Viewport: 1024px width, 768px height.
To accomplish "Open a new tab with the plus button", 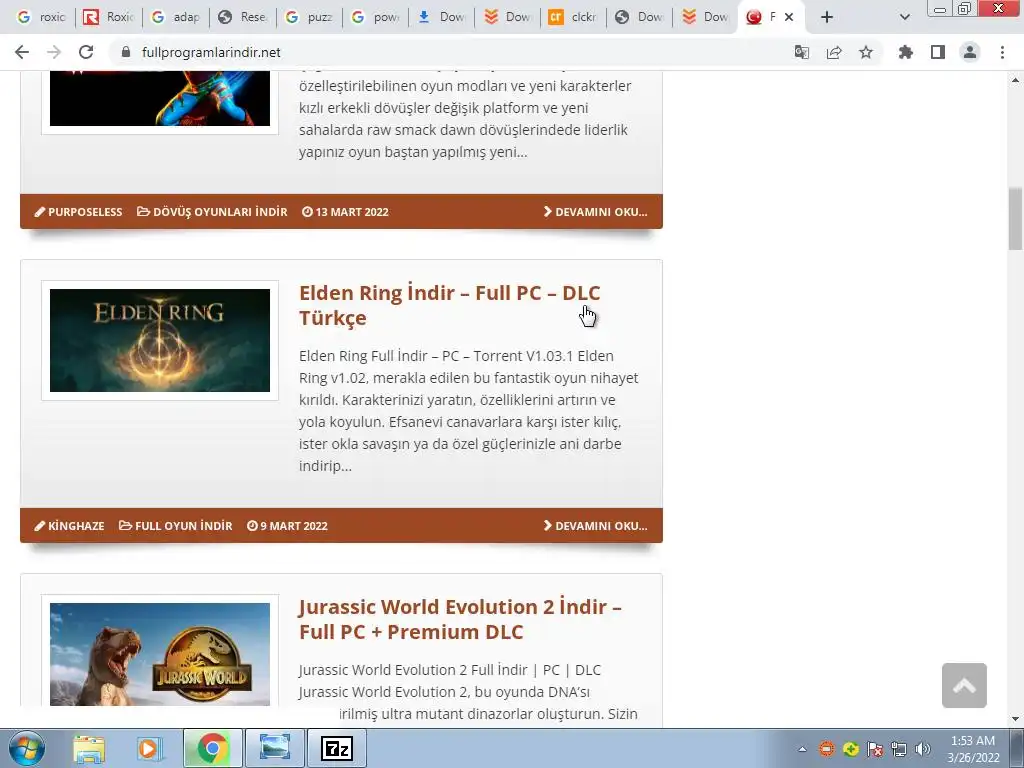I will 827,17.
